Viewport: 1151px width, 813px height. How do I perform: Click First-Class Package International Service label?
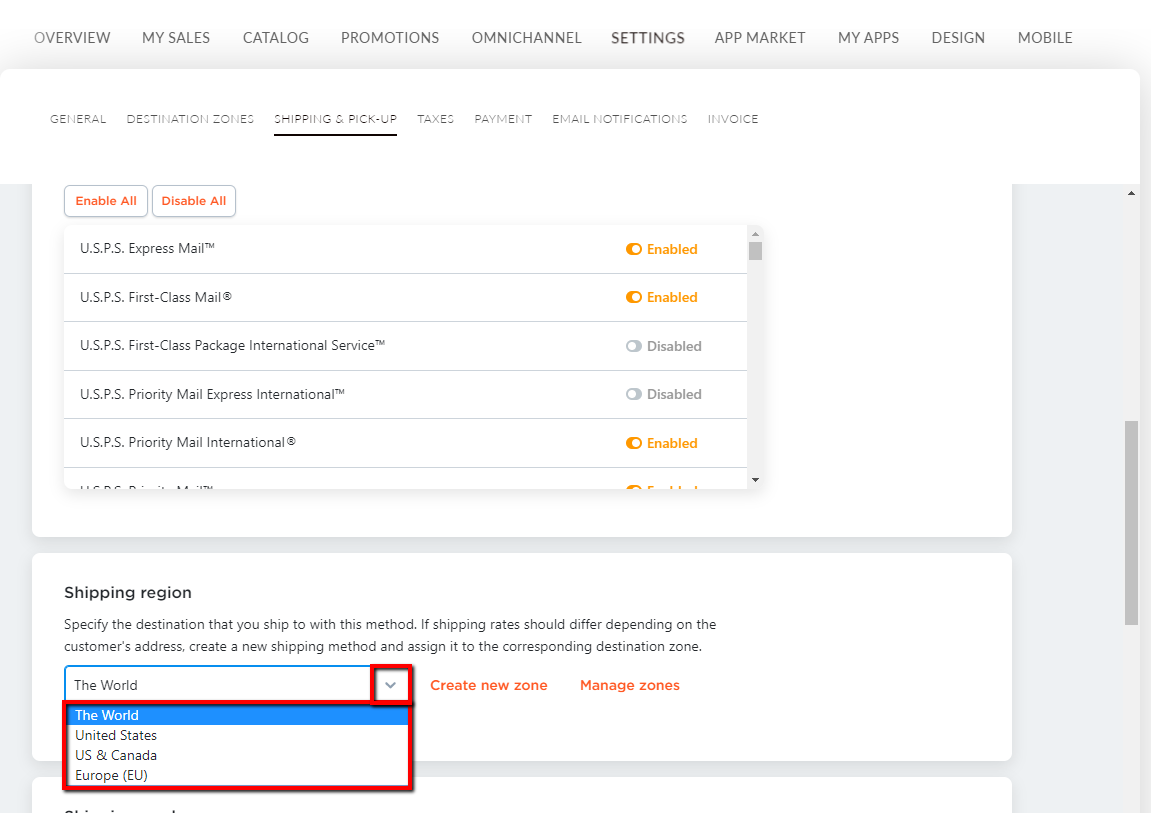click(x=233, y=346)
